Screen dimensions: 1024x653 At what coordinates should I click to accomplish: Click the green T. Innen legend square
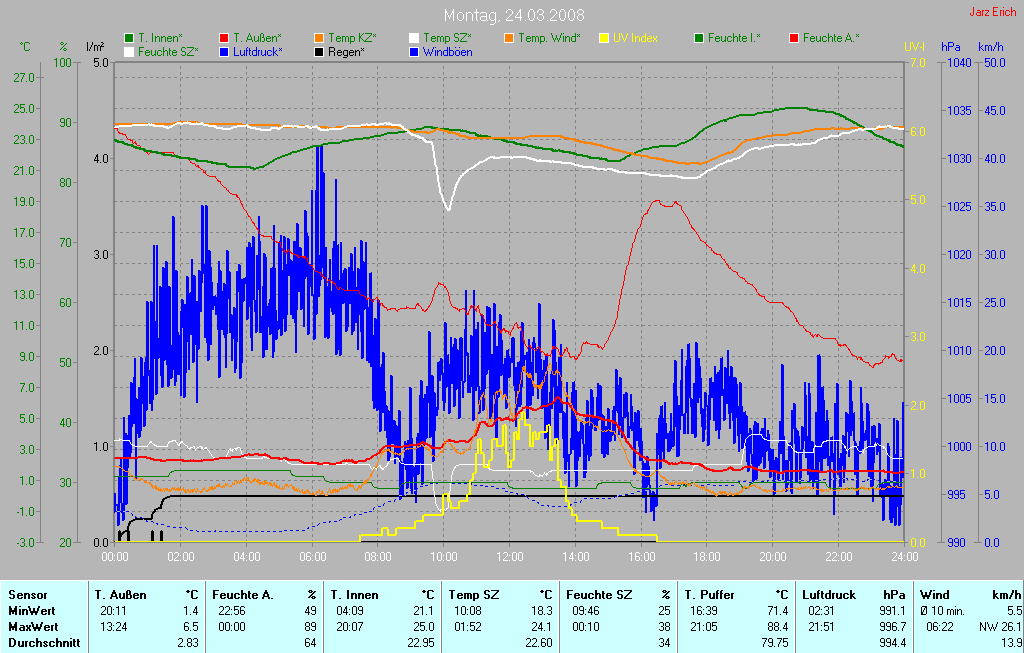tap(129, 38)
